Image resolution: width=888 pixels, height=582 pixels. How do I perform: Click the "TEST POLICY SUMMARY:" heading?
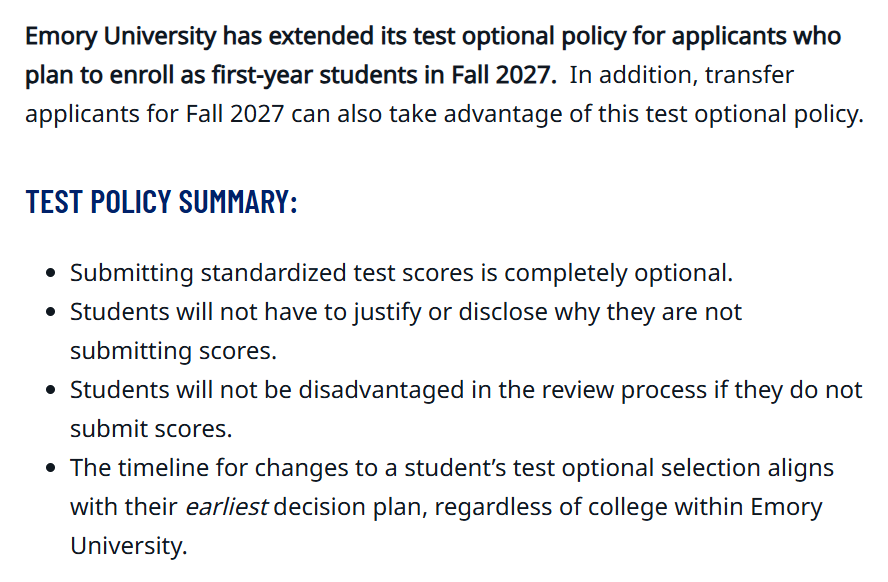pyautogui.click(x=161, y=201)
